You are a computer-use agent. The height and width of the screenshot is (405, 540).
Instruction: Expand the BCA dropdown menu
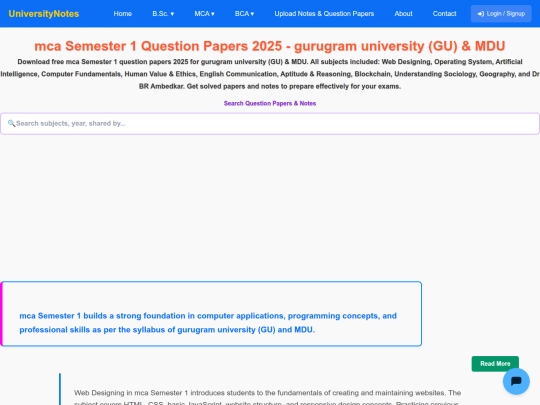point(245,14)
